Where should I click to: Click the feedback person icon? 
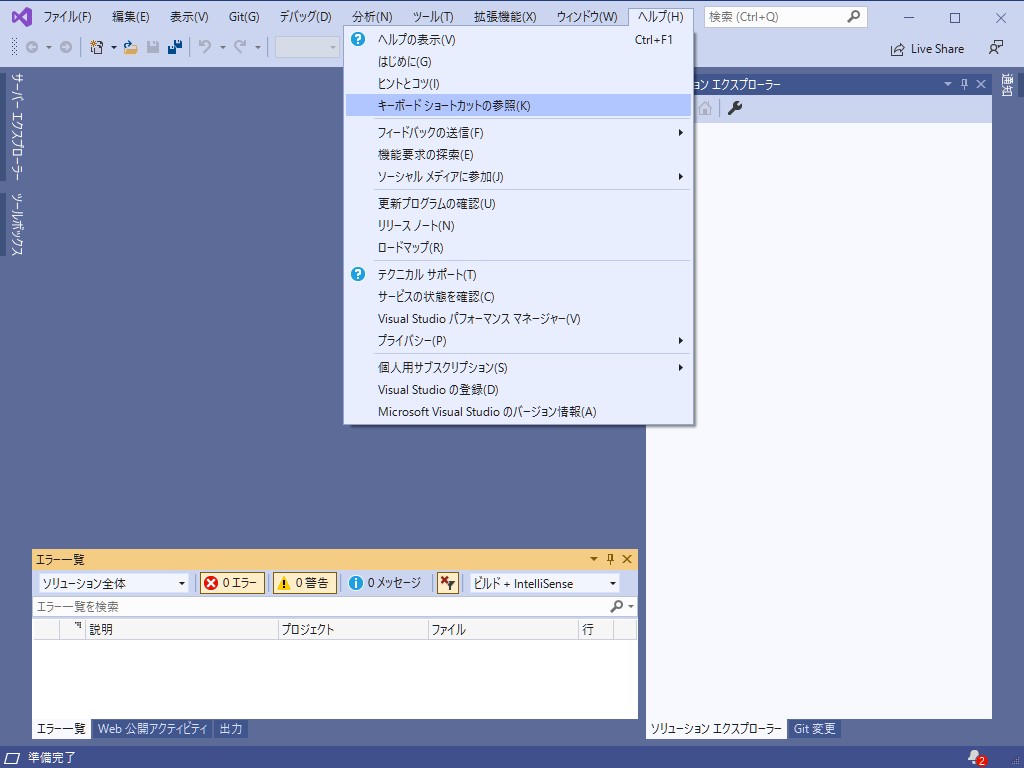tap(996, 48)
